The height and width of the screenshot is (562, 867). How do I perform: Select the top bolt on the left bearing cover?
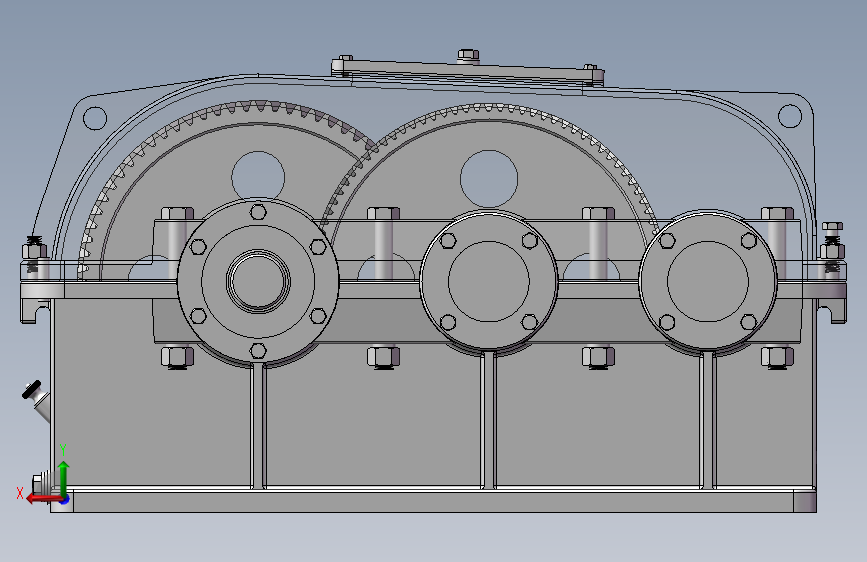point(258,212)
